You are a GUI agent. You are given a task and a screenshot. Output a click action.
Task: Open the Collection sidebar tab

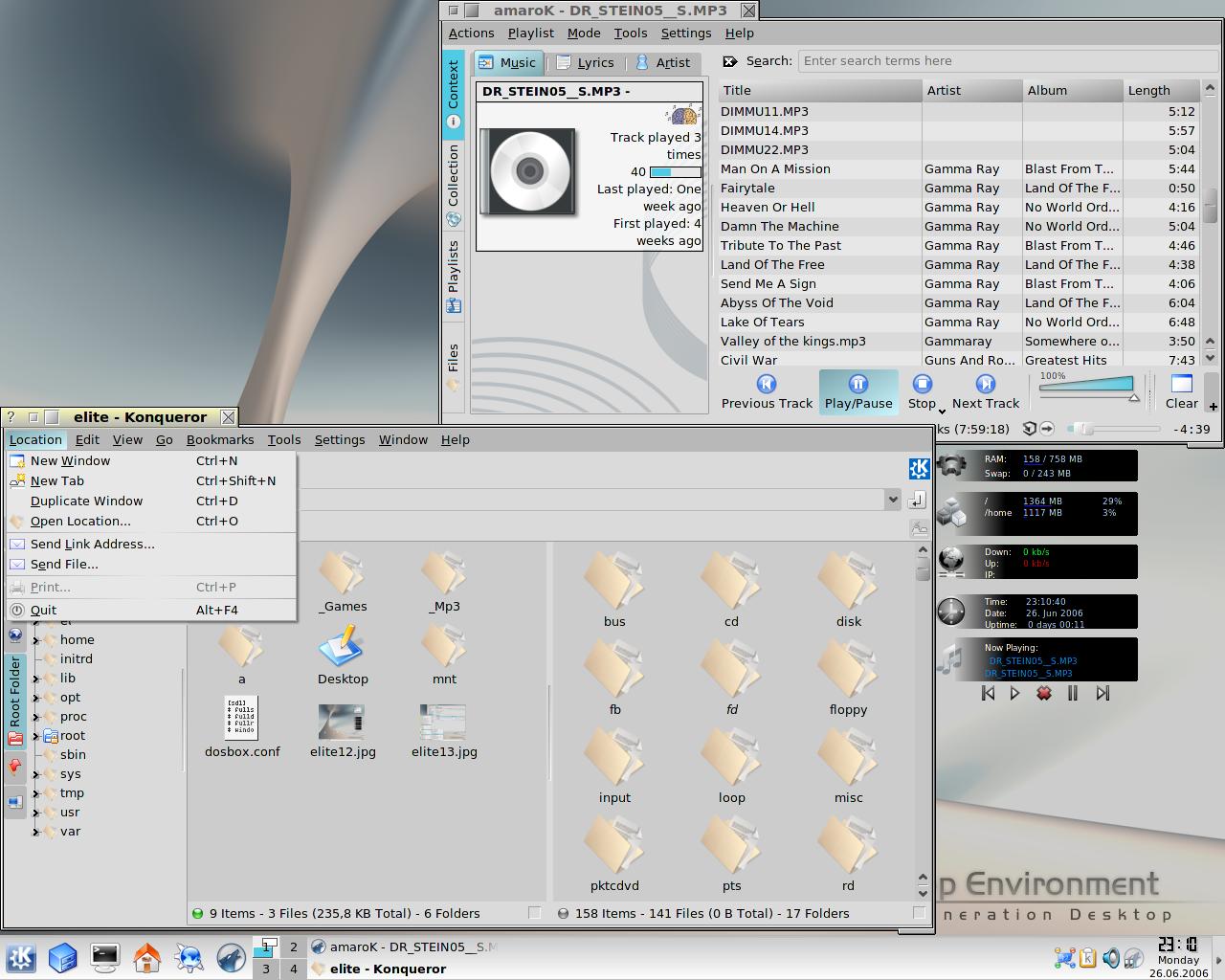click(x=454, y=185)
